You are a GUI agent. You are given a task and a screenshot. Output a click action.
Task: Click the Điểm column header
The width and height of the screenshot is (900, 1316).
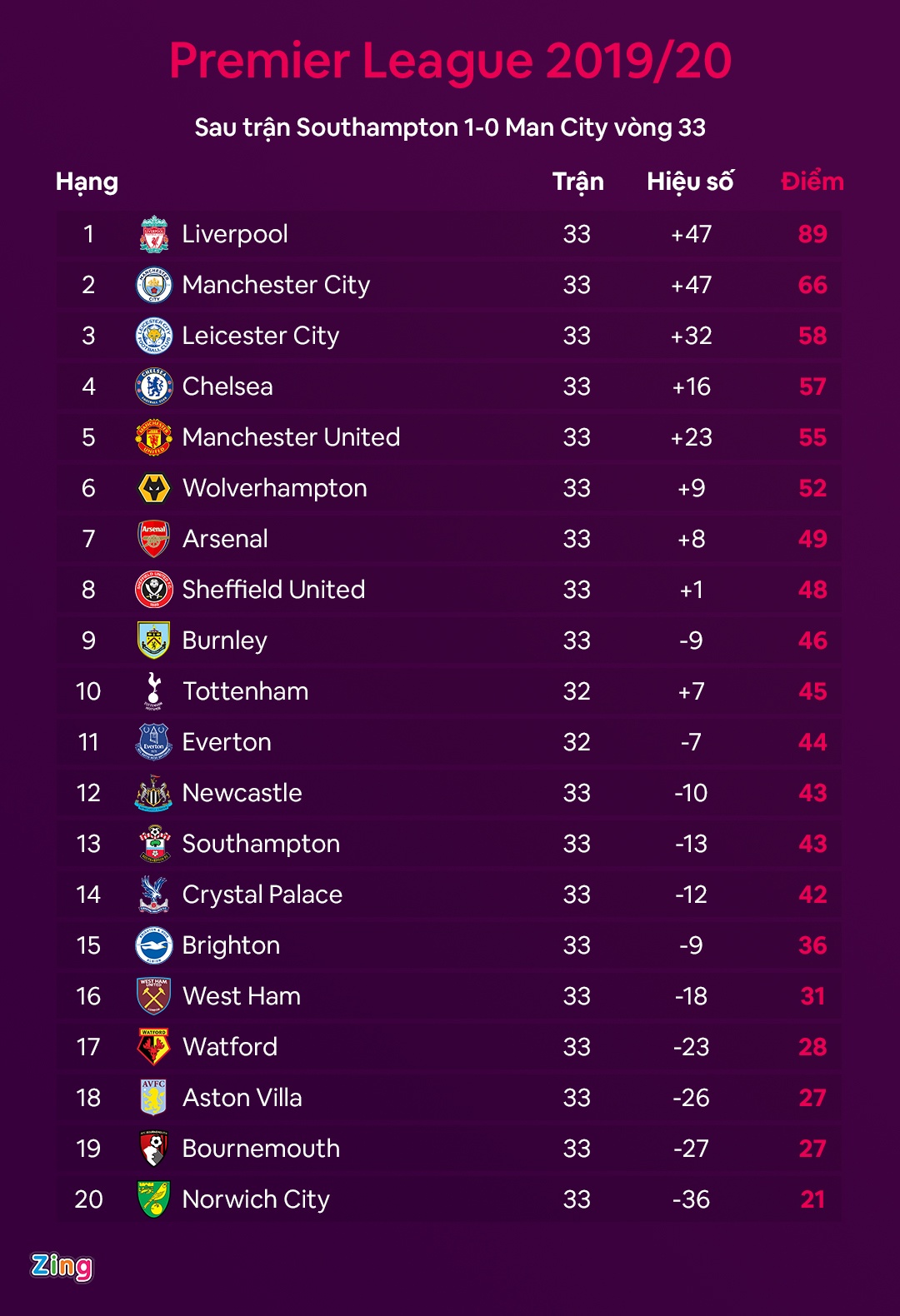tap(812, 182)
